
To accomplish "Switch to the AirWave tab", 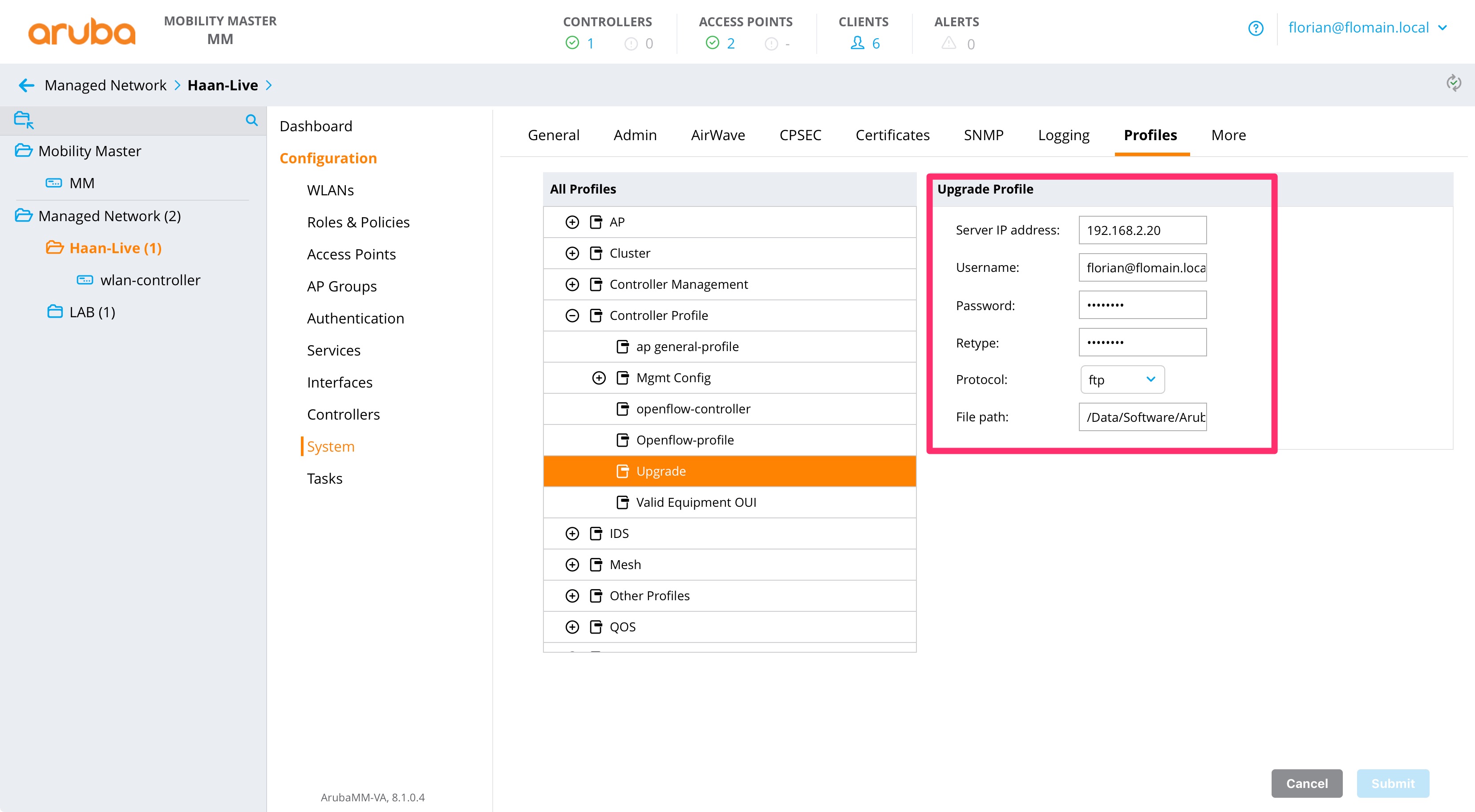I will tap(718, 135).
